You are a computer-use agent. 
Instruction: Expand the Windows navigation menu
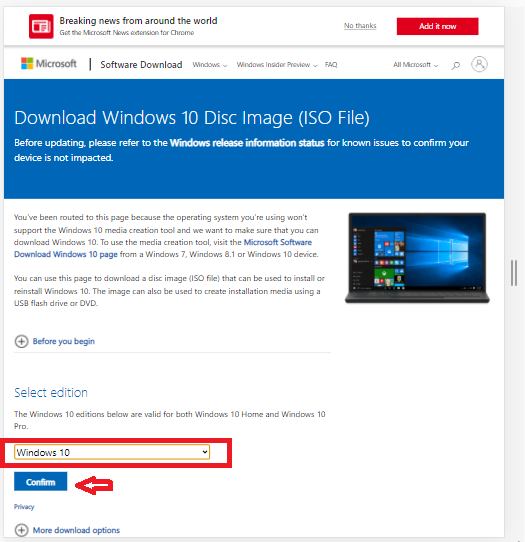[209, 65]
